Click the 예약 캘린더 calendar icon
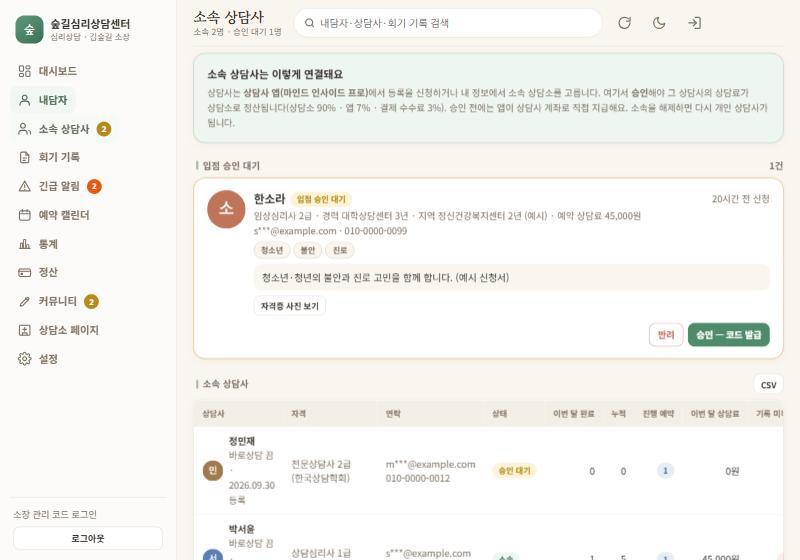The height and width of the screenshot is (560, 800). click(x=24, y=215)
